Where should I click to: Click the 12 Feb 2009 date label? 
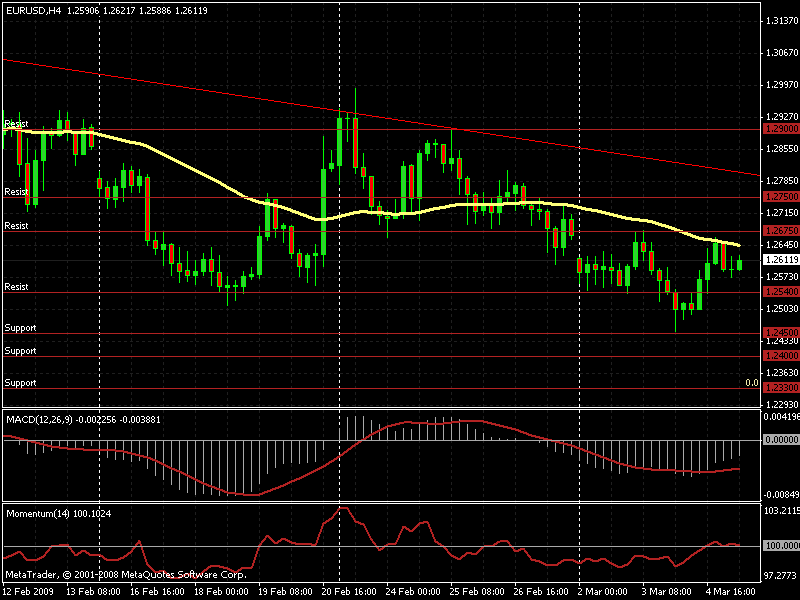click(x=27, y=591)
